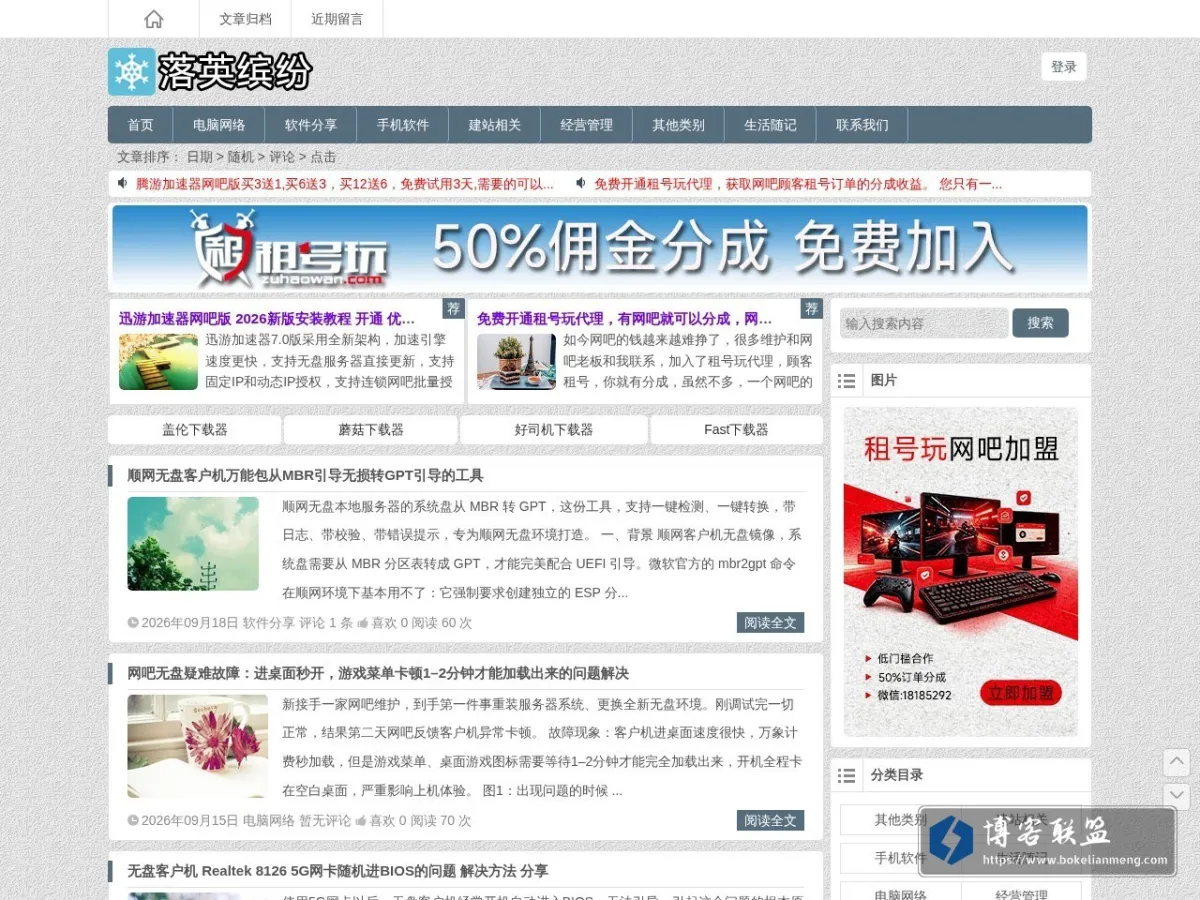The image size is (1200, 900).
Task: Click the 租号玩 50%佣金分成 banner
Action: coord(600,248)
